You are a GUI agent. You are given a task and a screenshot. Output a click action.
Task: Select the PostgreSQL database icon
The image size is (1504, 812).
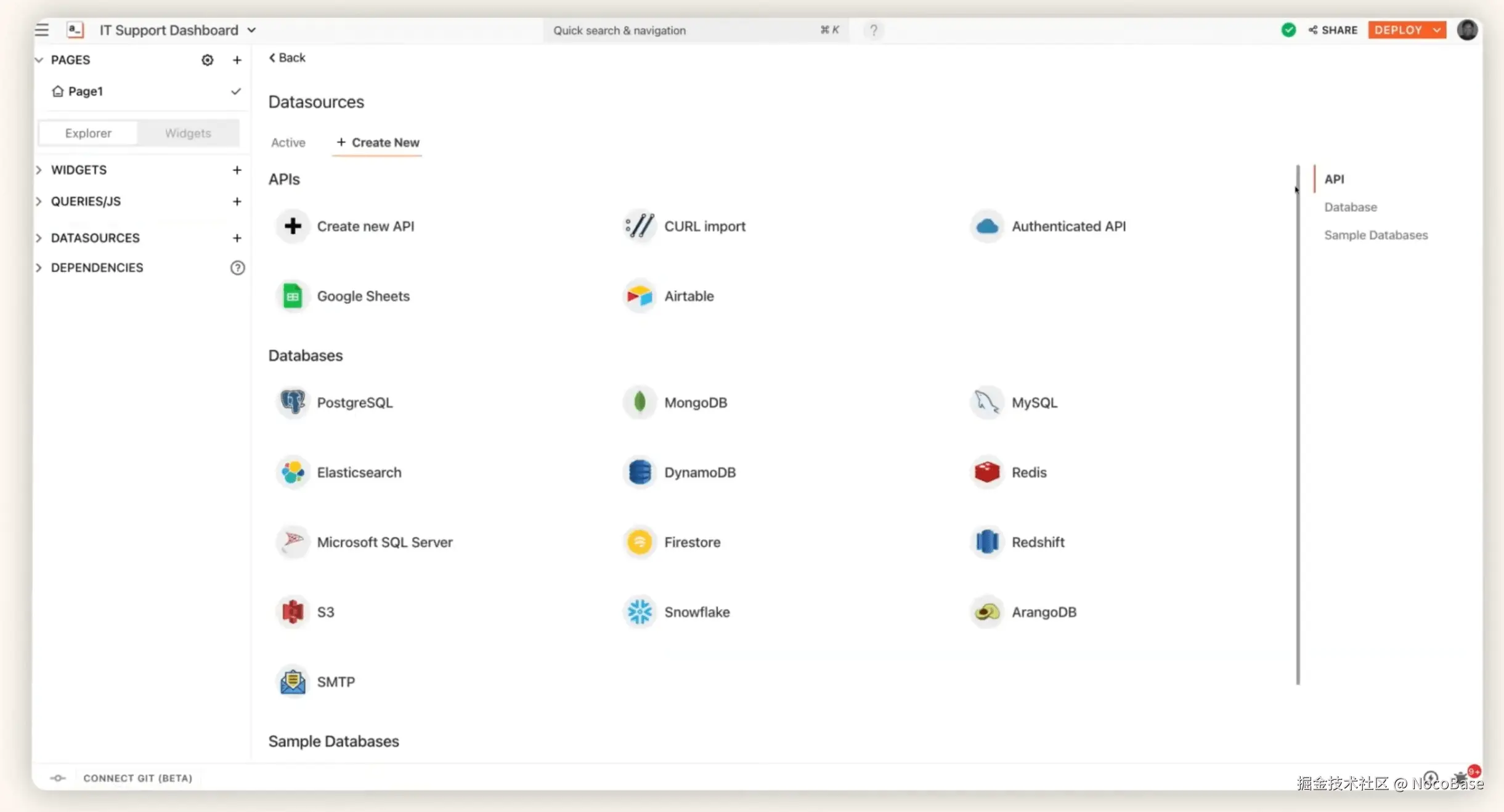click(x=293, y=402)
